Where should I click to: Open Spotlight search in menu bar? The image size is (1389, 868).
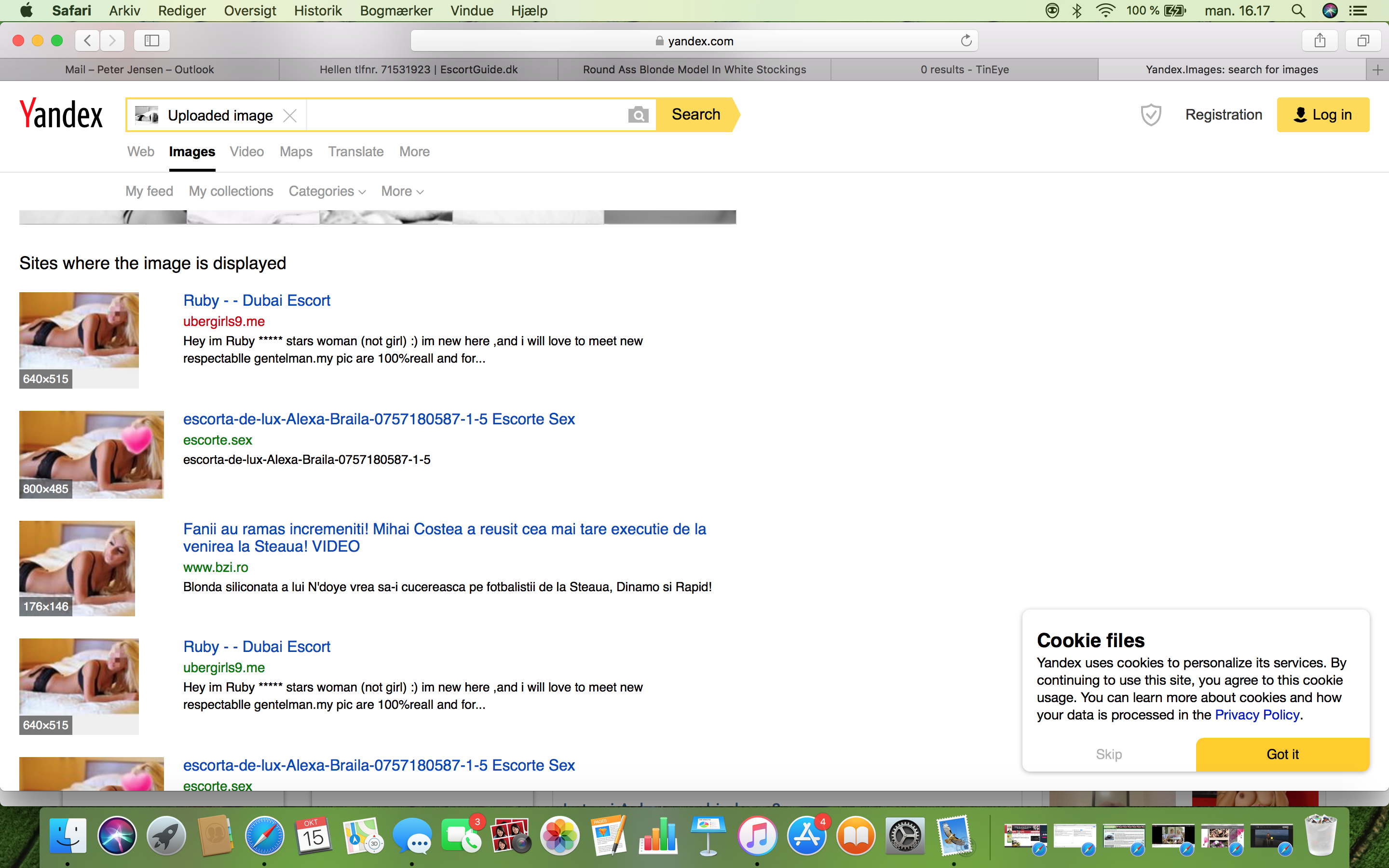(x=1298, y=10)
